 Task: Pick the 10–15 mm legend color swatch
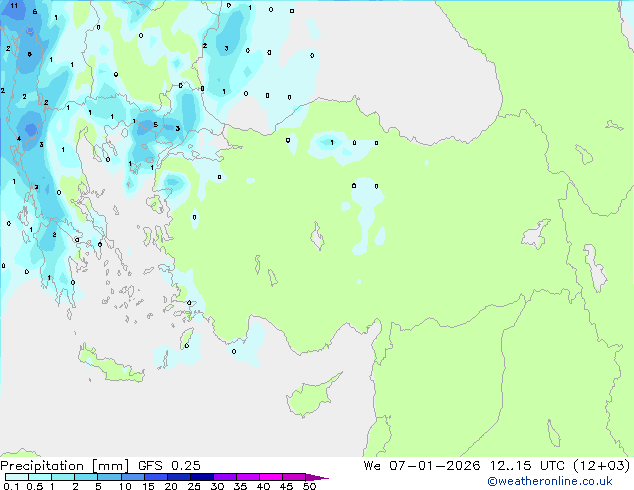(x=132, y=477)
